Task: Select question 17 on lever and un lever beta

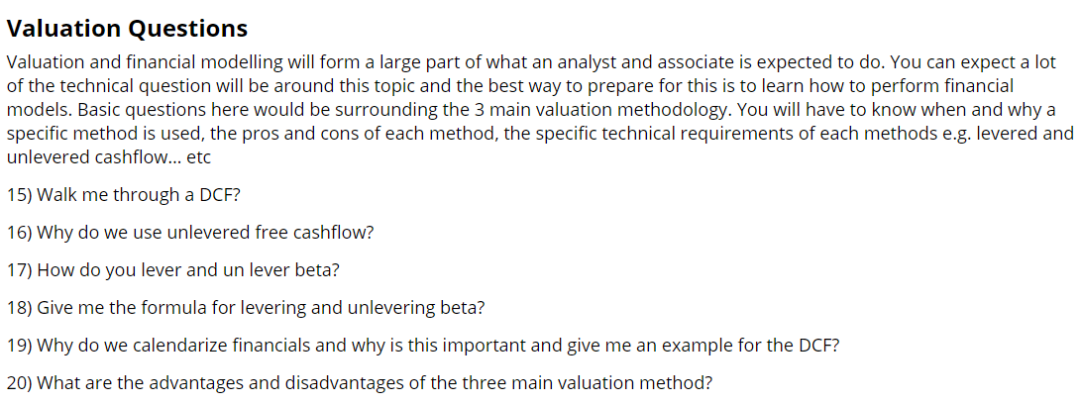Action: pyautogui.click(x=174, y=270)
